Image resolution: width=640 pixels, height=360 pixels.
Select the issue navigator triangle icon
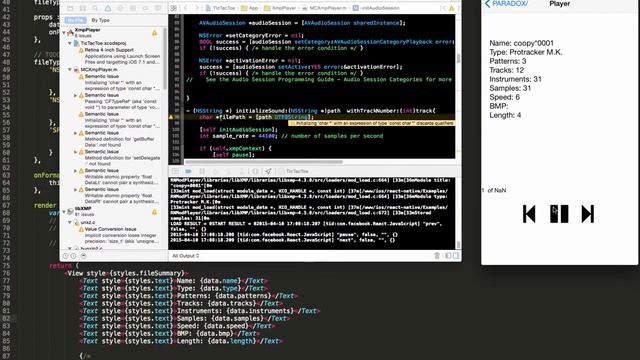(x=108, y=8)
